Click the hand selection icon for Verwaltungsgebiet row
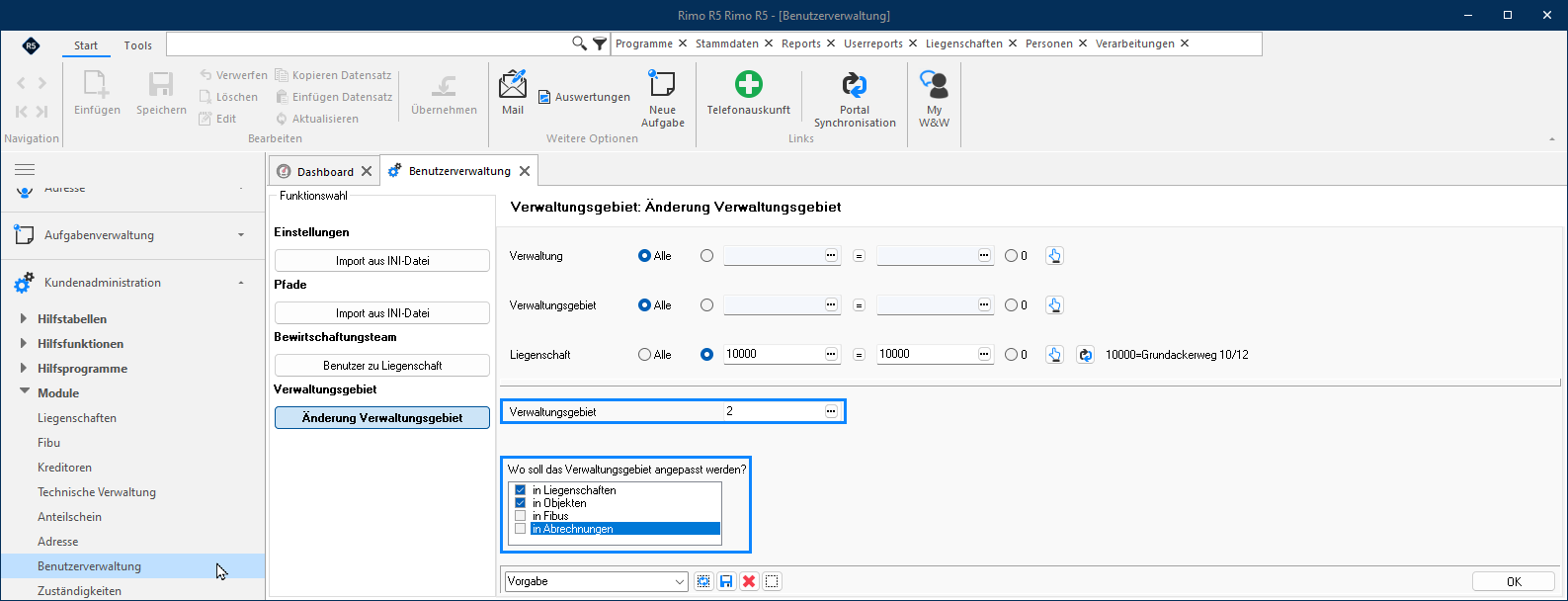Screen dimensions: 1568x601 pos(1054,305)
